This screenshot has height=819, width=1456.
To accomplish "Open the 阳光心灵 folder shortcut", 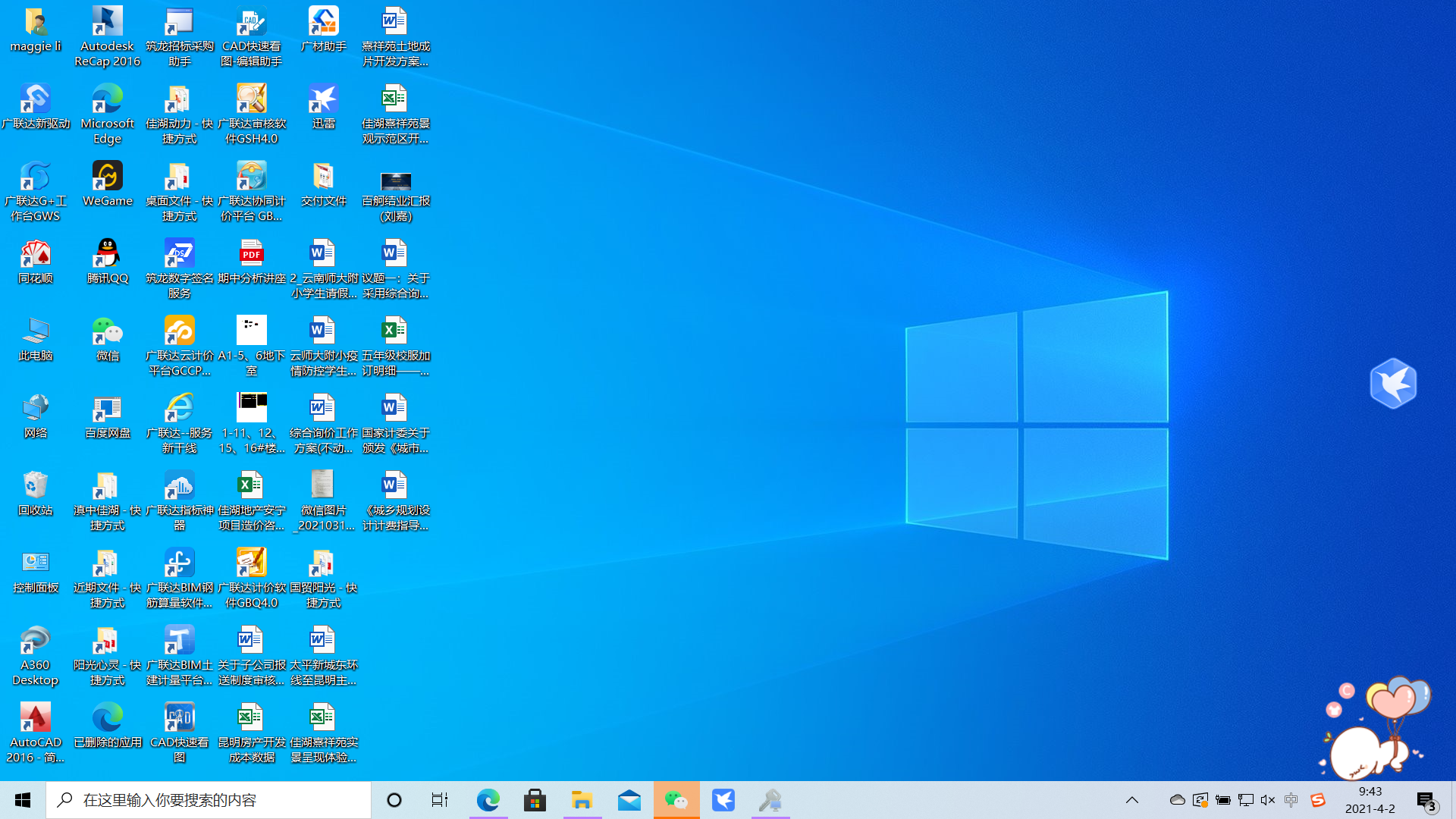I will click(x=107, y=656).
